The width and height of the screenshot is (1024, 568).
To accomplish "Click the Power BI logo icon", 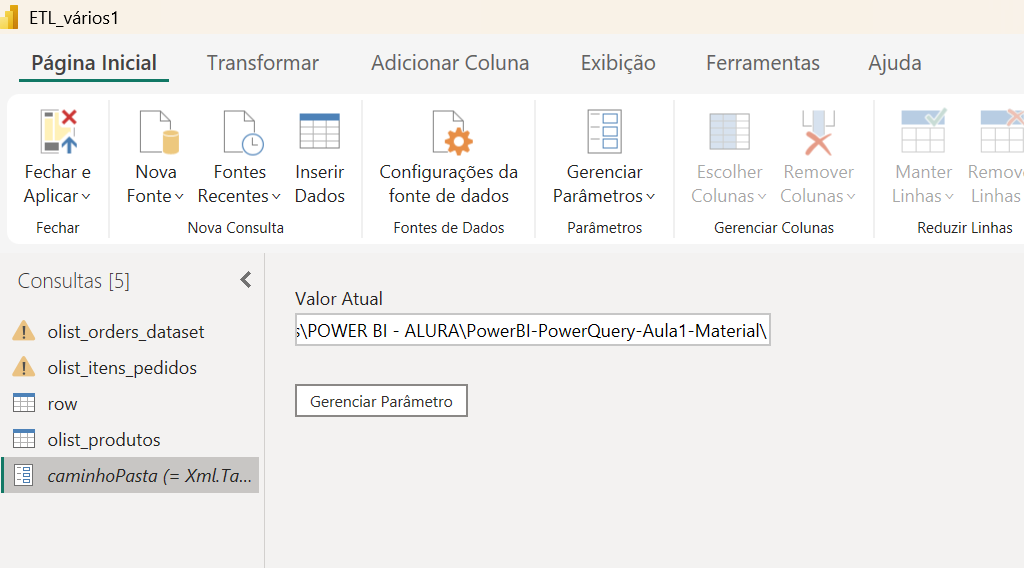I will (x=9, y=18).
